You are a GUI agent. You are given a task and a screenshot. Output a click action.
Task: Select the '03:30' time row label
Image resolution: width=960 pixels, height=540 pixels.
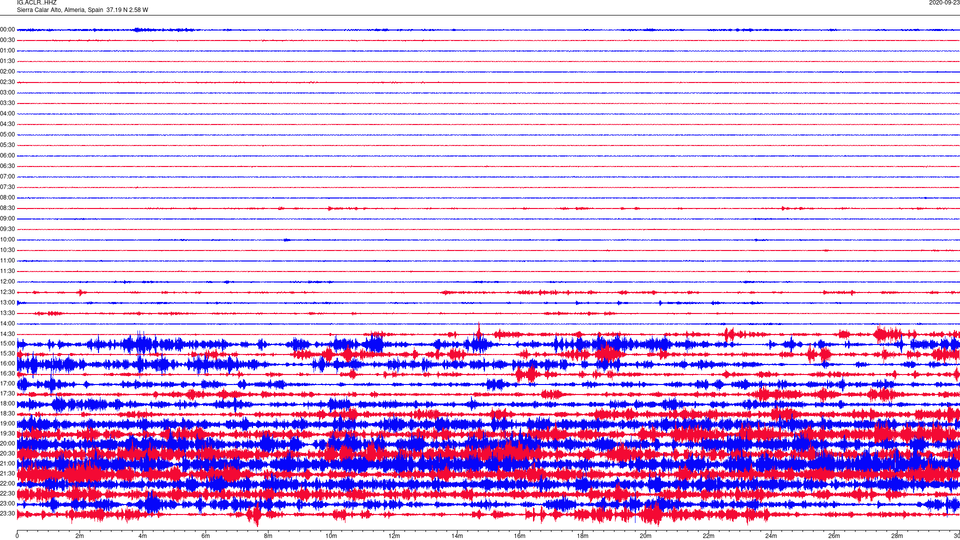tap(7, 103)
